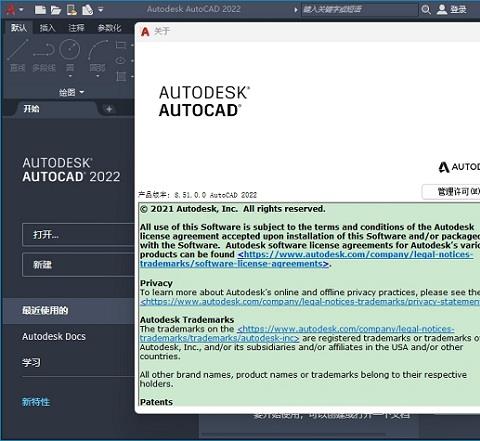Switch to the 参数化 ribbon tab
This screenshot has width=480, height=441.
click(x=109, y=28)
